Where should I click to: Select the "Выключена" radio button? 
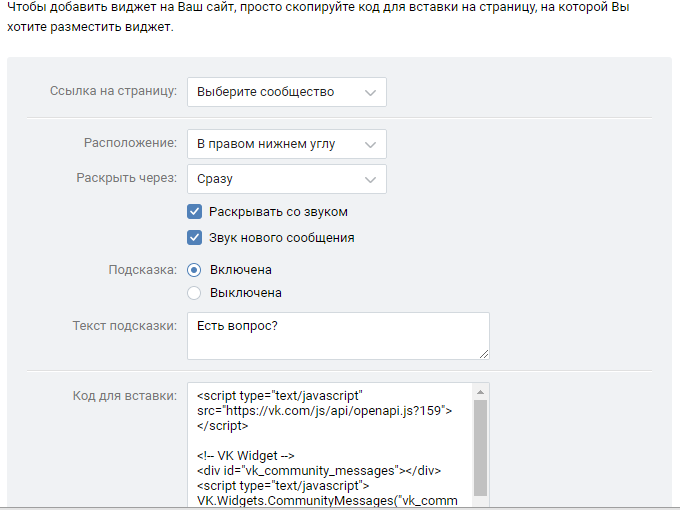pyautogui.click(x=194, y=293)
